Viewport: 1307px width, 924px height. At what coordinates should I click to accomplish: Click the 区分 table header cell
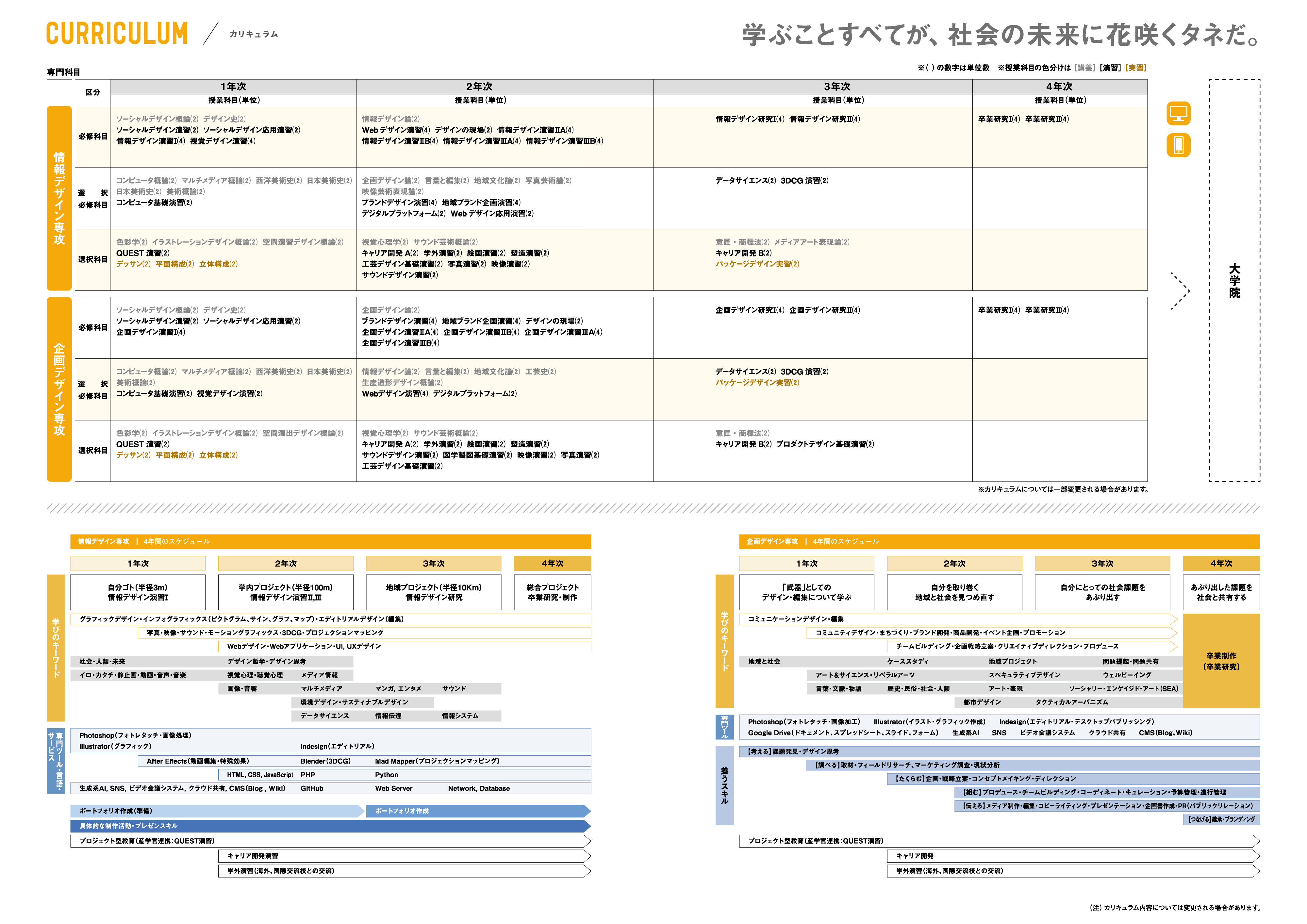93,92
